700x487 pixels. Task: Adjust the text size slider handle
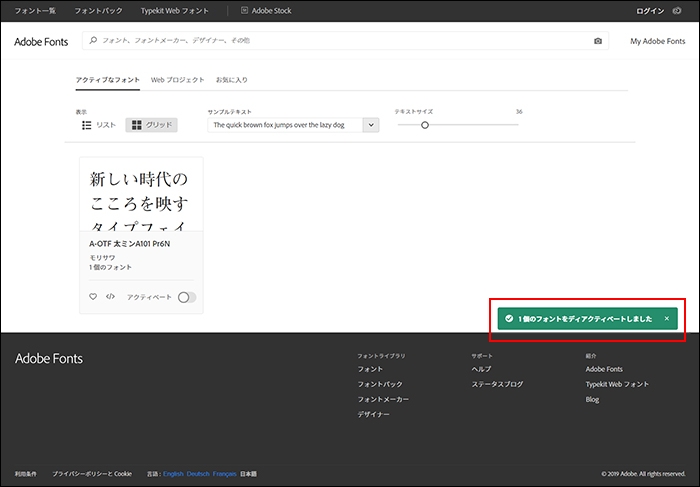point(425,125)
